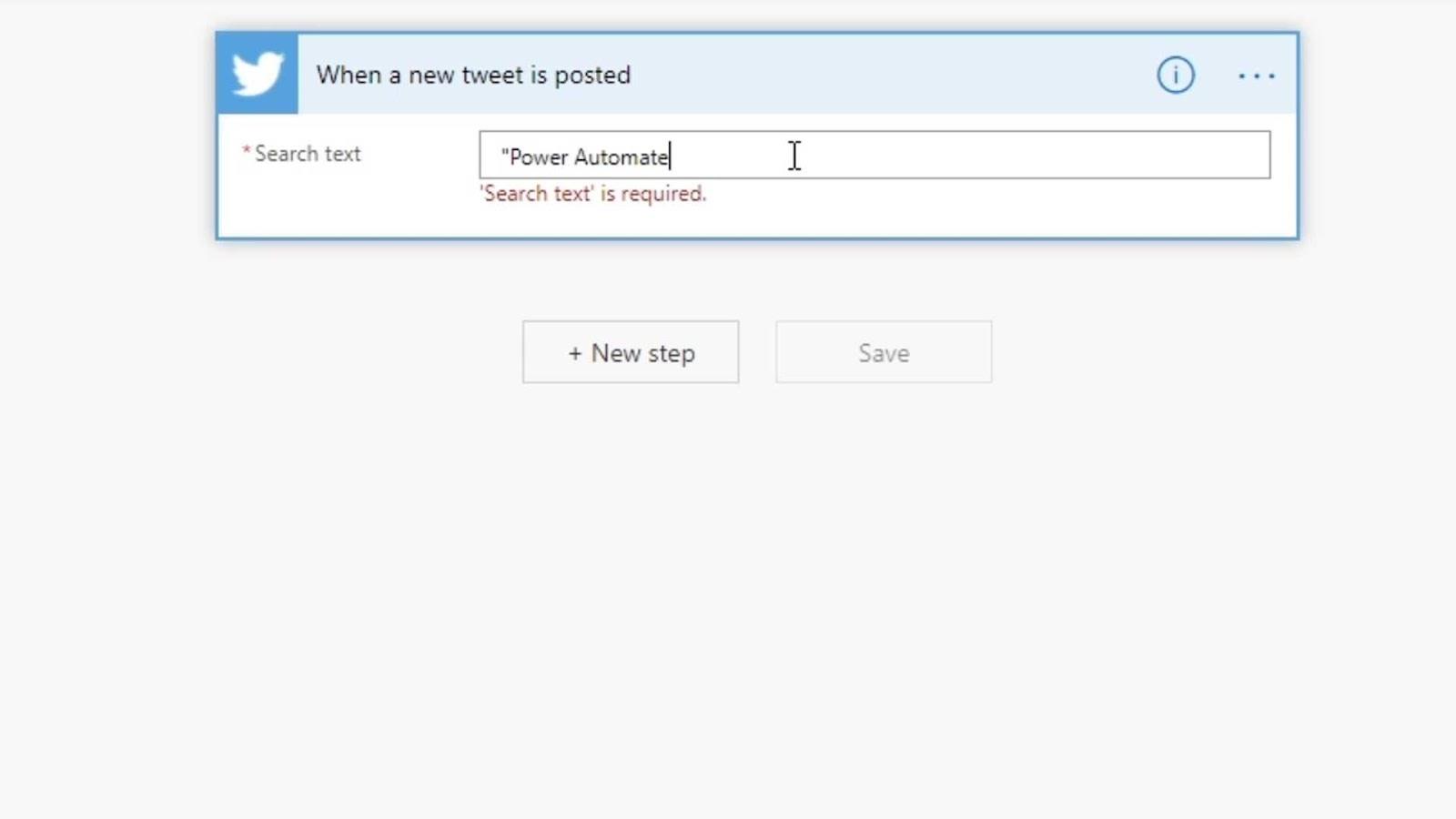Click the empty header area of the tweet trigger

coord(892,75)
